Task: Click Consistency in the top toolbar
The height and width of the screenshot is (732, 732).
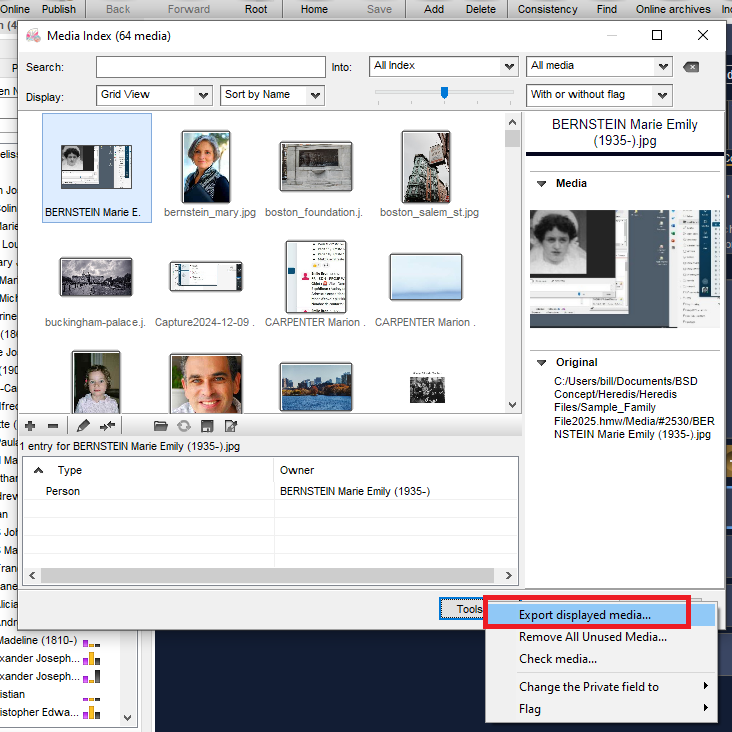Action: coord(547,9)
